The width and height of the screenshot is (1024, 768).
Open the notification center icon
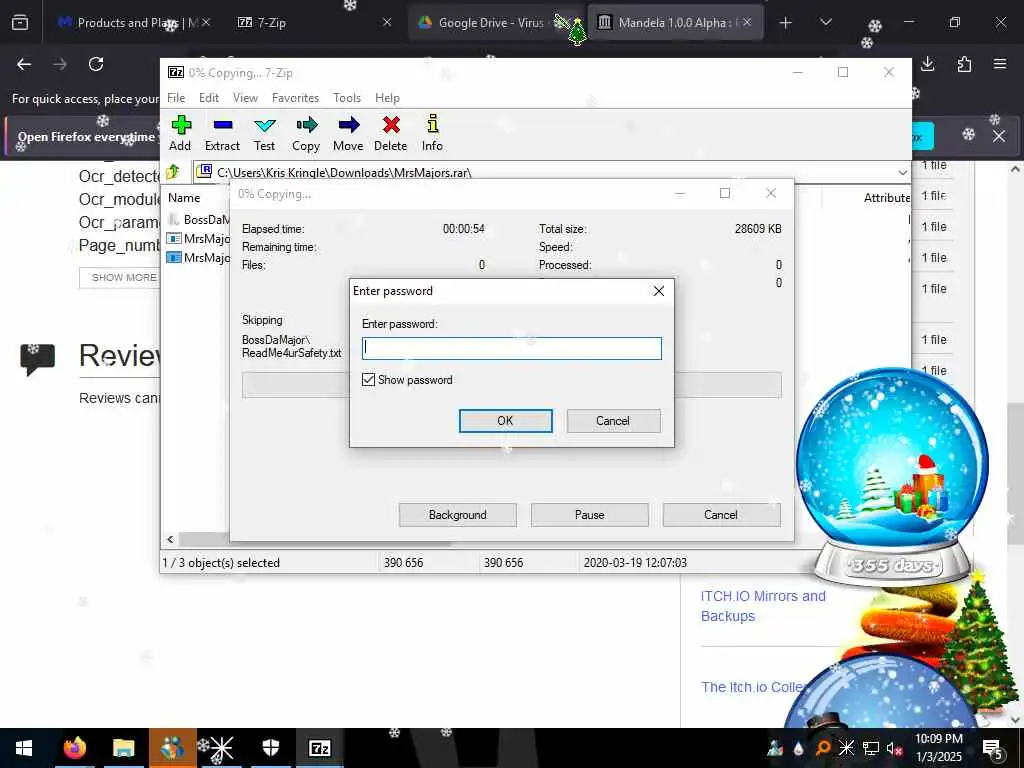(x=993, y=749)
